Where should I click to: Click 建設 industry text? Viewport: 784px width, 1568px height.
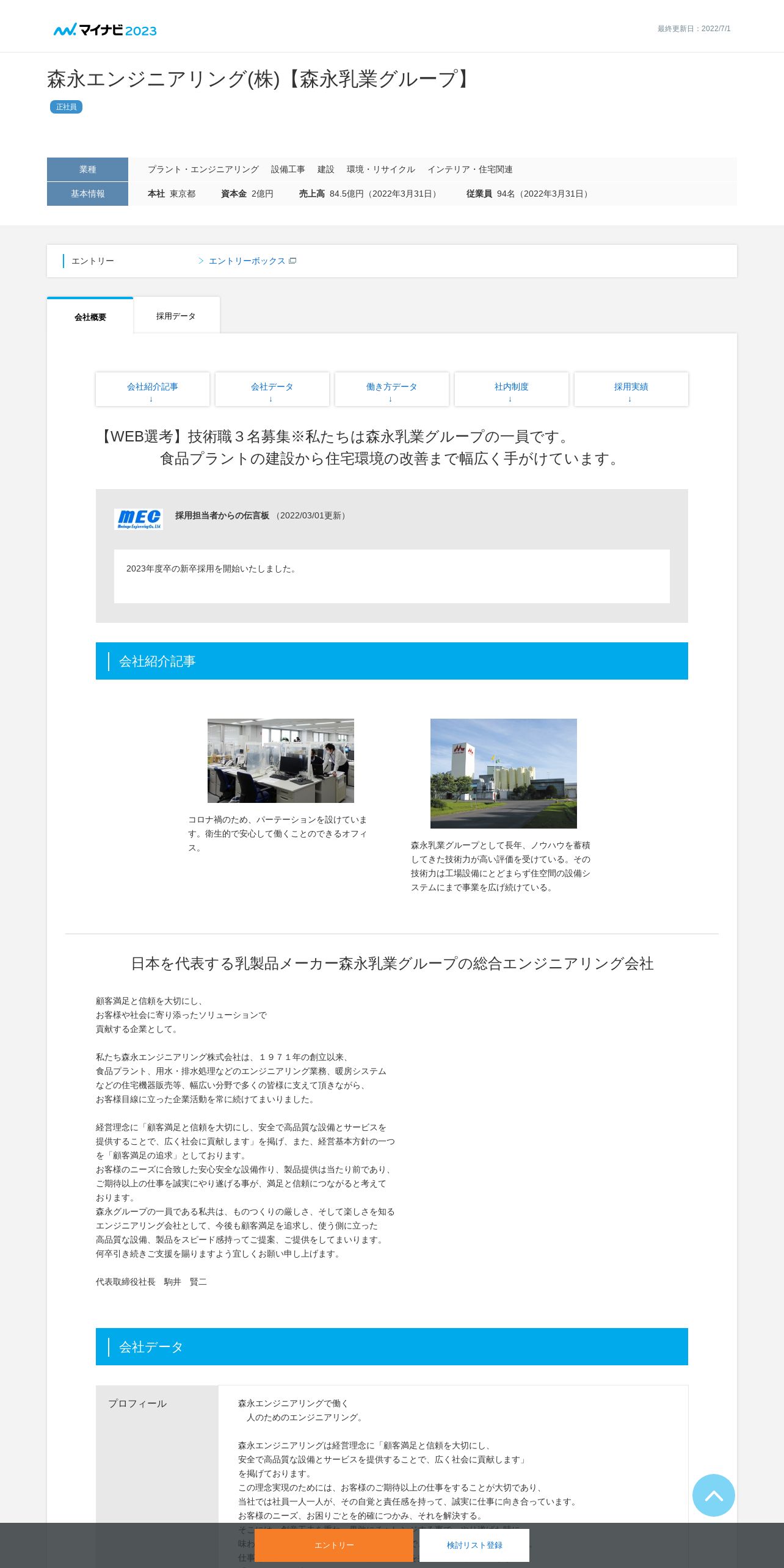click(x=326, y=169)
